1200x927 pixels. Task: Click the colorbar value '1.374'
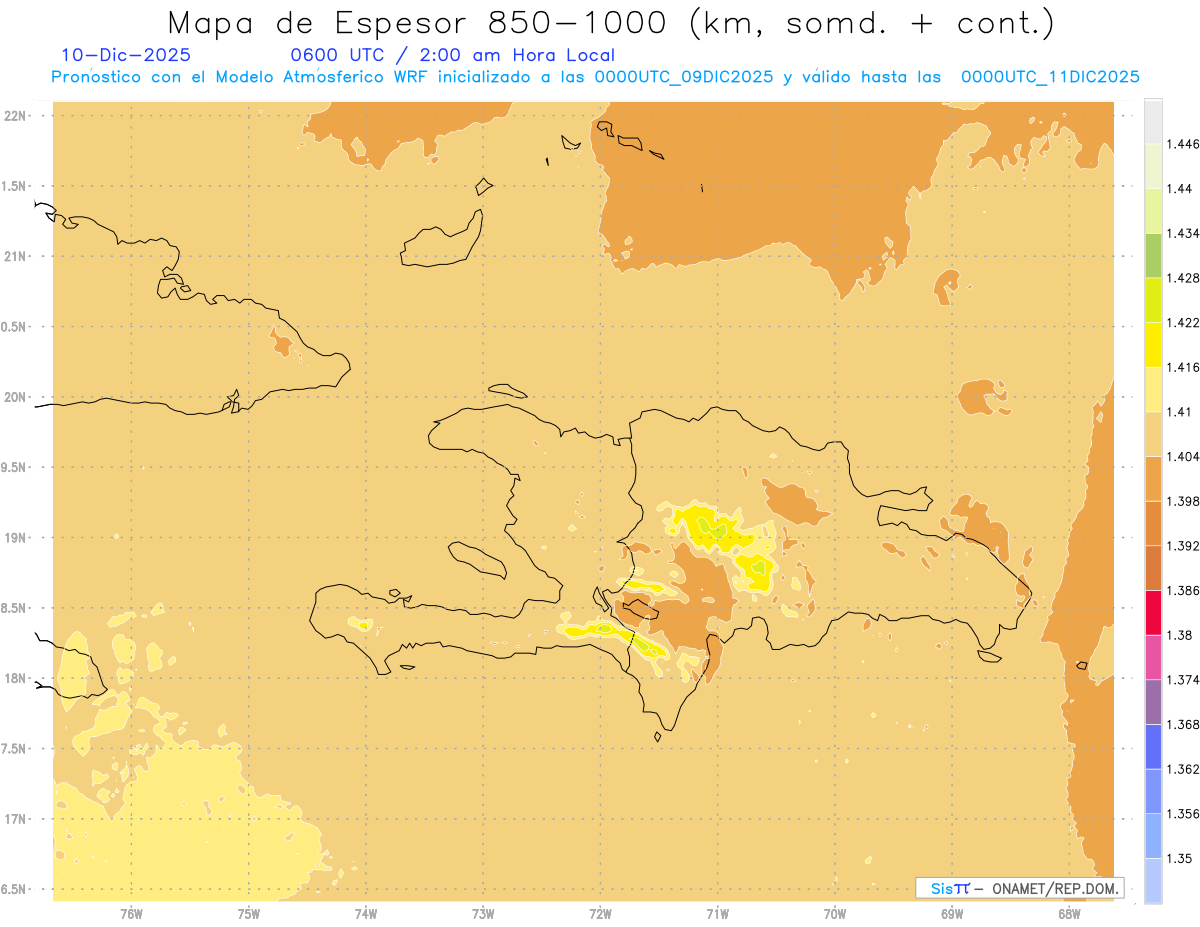1181,680
